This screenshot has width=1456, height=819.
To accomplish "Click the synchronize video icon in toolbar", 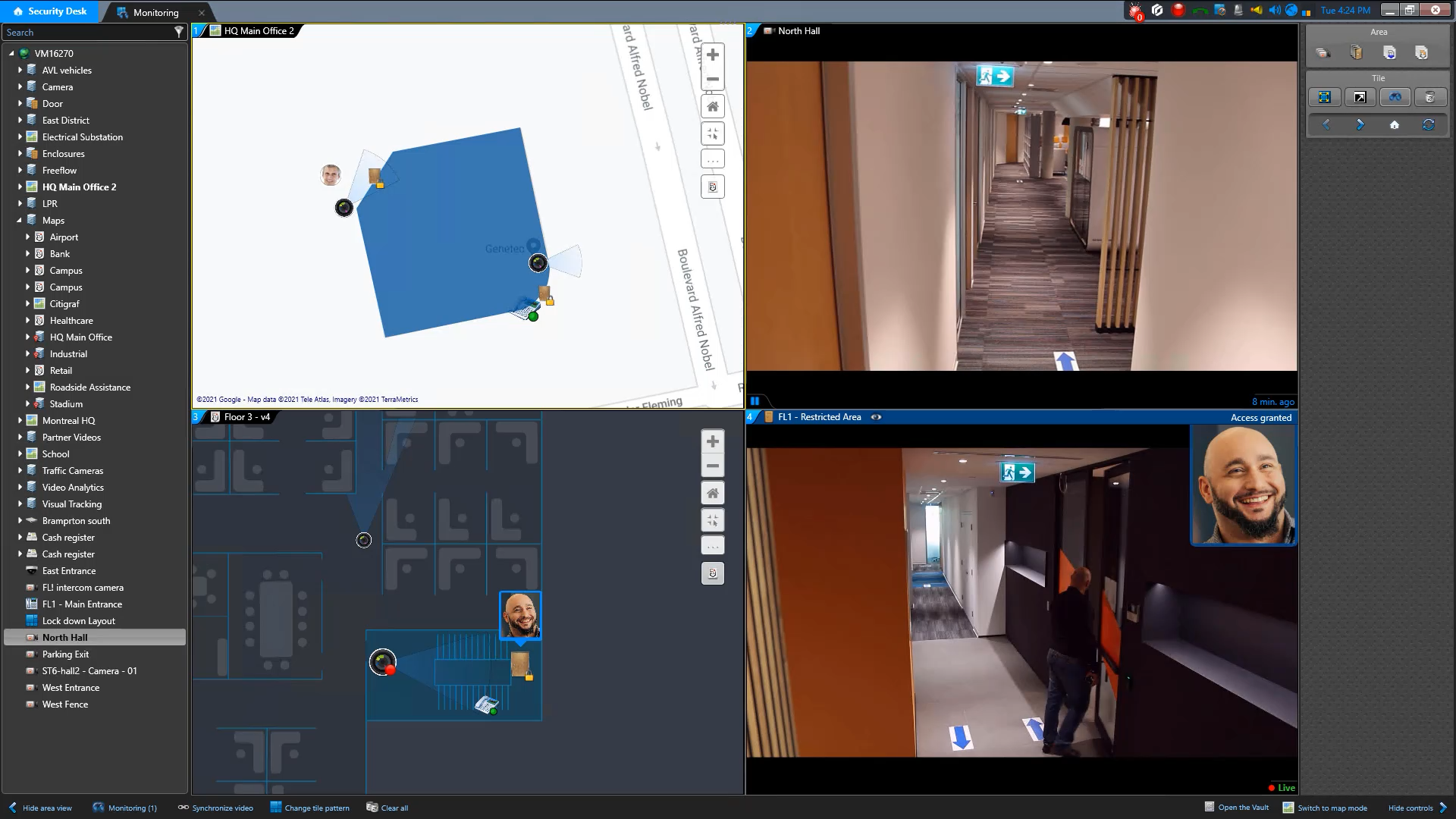I will tap(183, 807).
